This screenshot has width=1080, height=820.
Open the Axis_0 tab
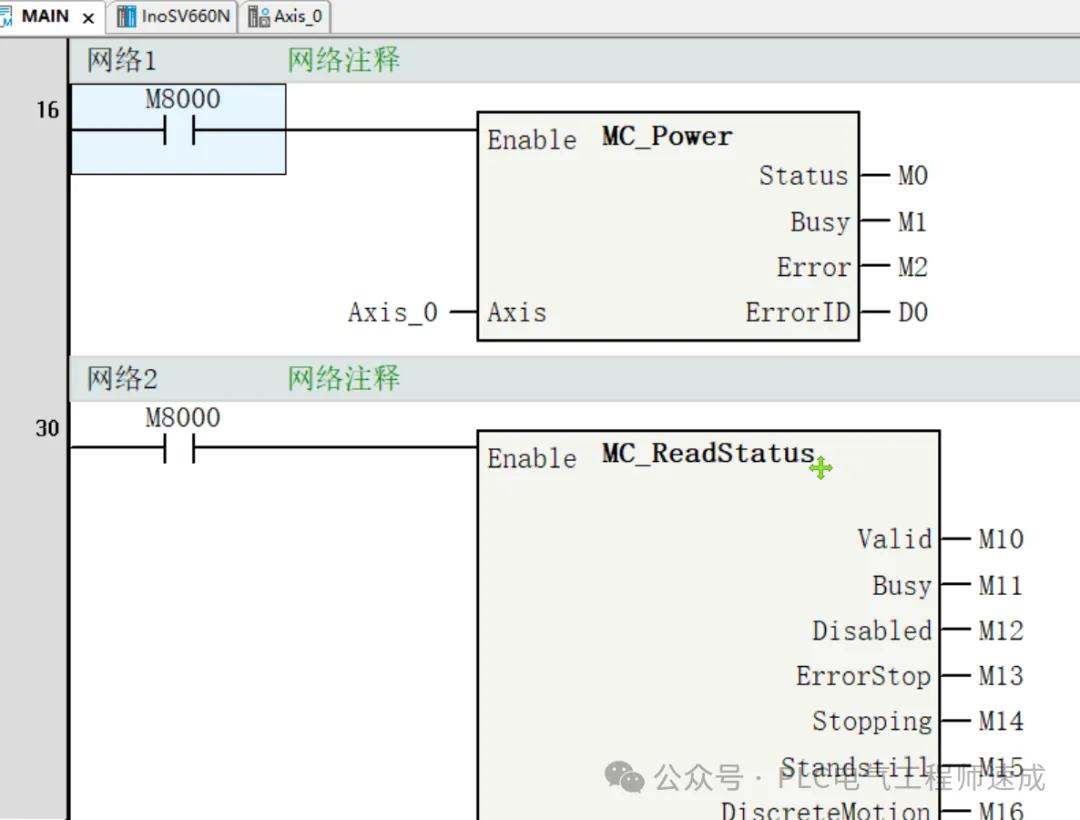point(285,17)
